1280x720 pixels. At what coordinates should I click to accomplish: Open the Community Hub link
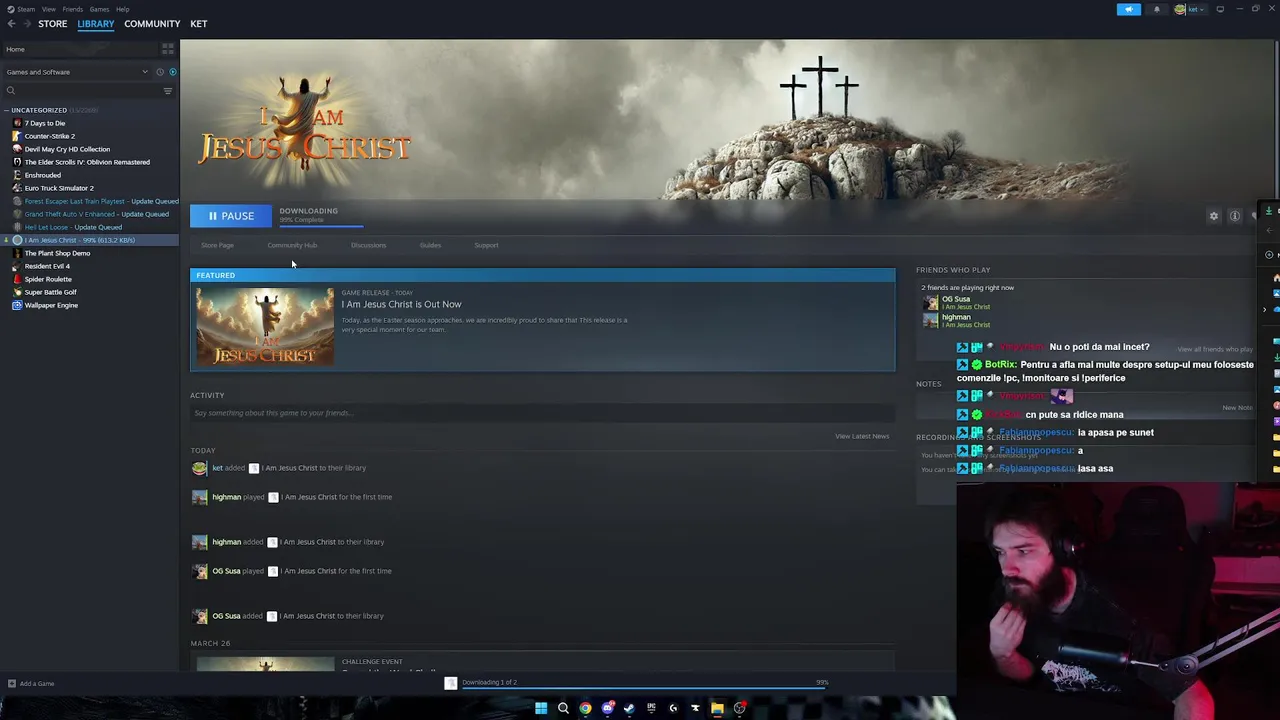pyautogui.click(x=292, y=245)
